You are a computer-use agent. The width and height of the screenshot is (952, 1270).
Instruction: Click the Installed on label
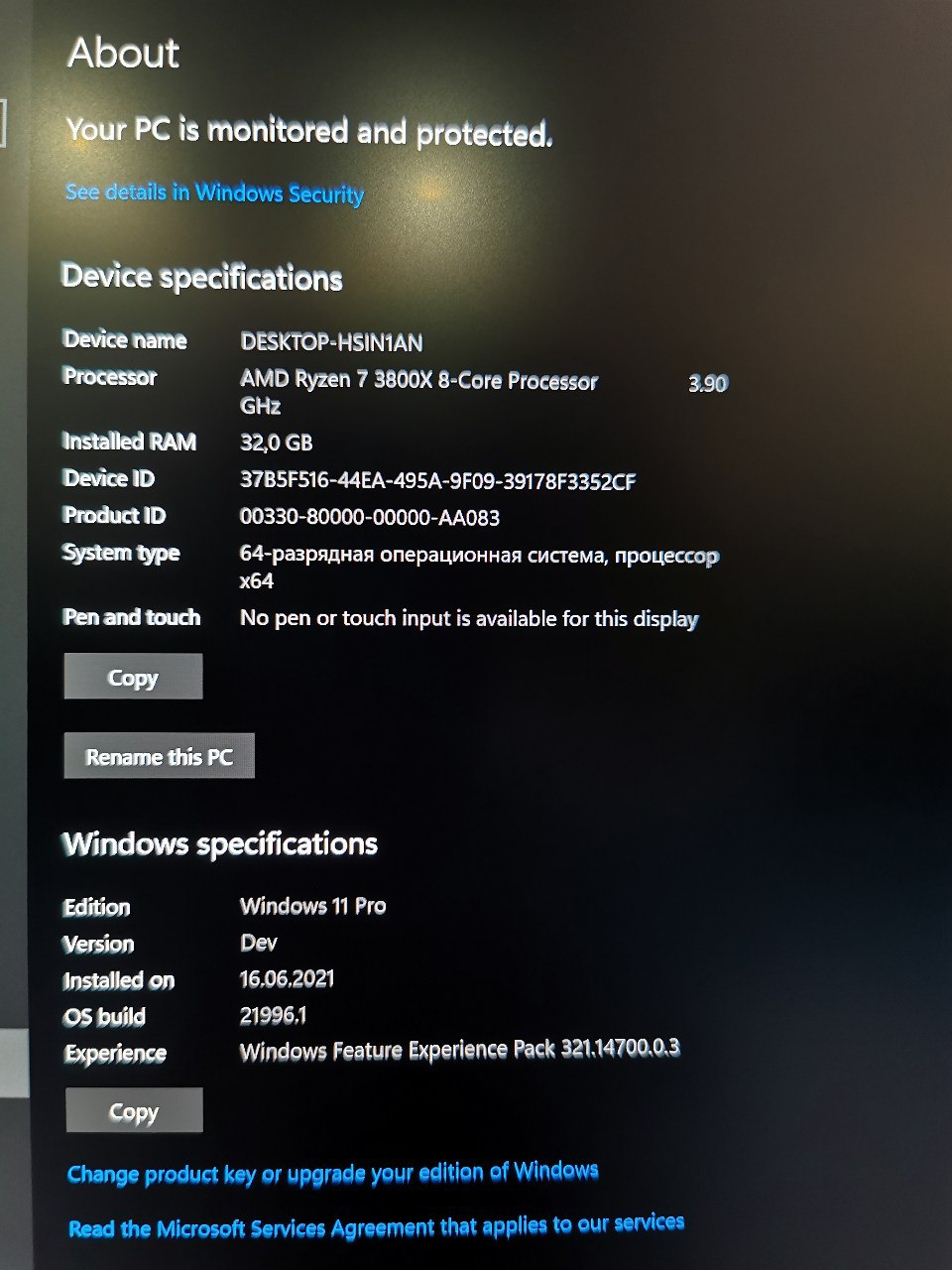[x=119, y=980]
